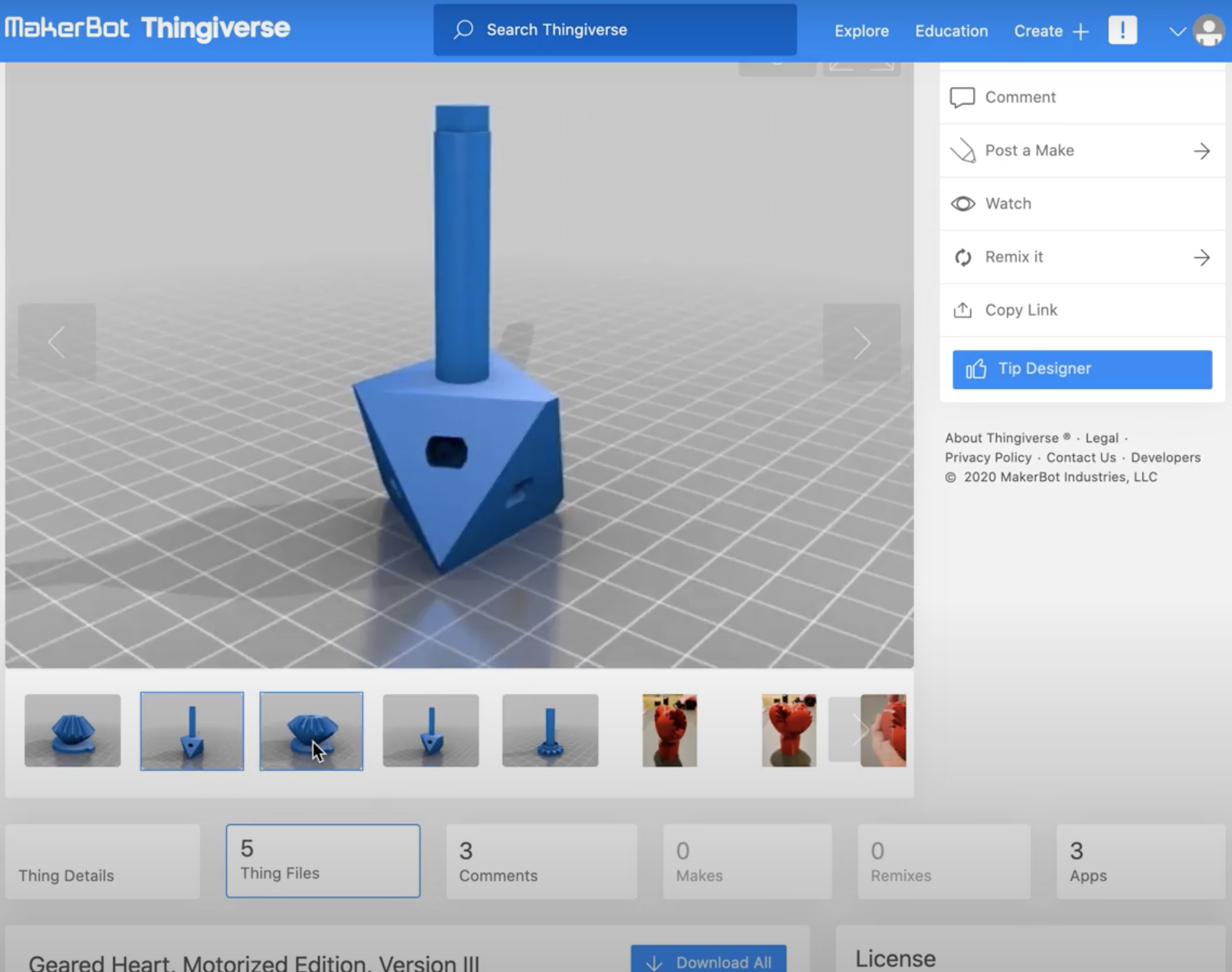Switch to the Thing Details tab
Screen dimensions: 1232x972
pos(103,862)
